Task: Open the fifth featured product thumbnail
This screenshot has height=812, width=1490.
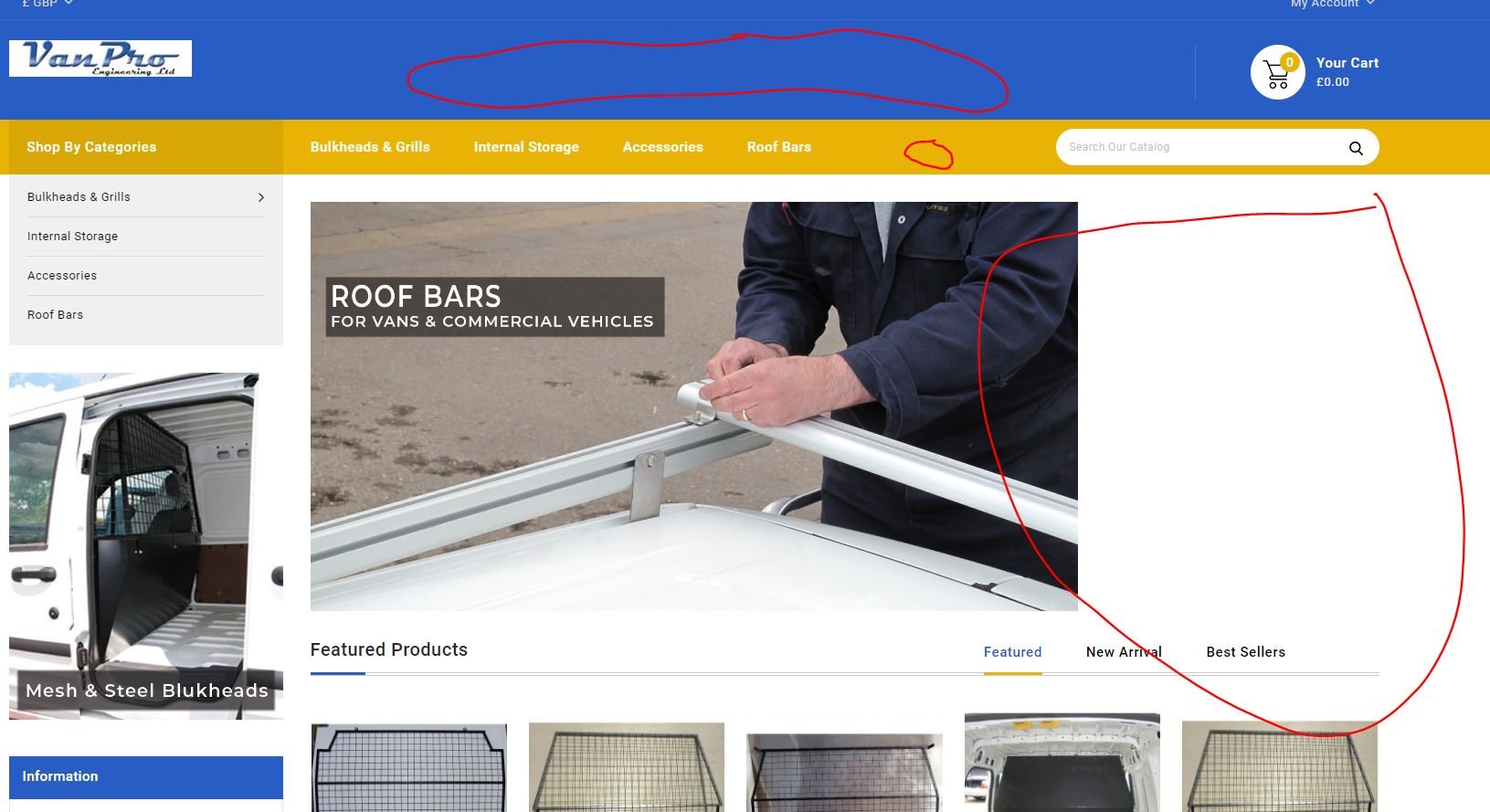Action: pyautogui.click(x=1280, y=766)
